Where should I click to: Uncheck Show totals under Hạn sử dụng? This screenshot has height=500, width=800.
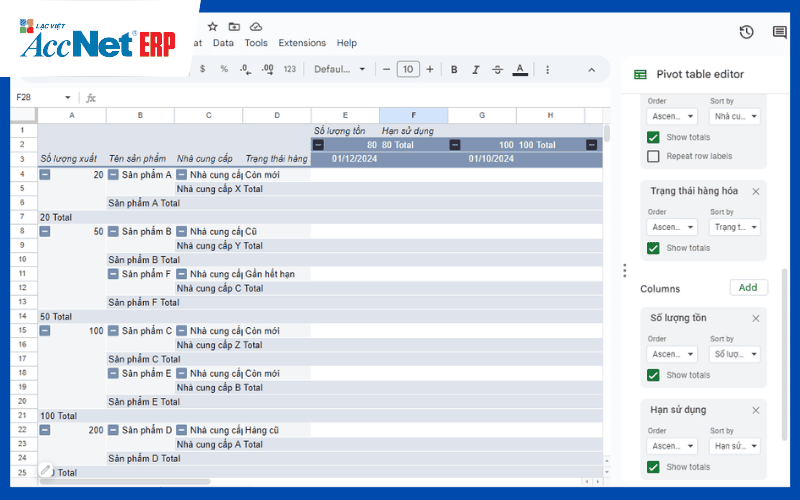(x=653, y=467)
